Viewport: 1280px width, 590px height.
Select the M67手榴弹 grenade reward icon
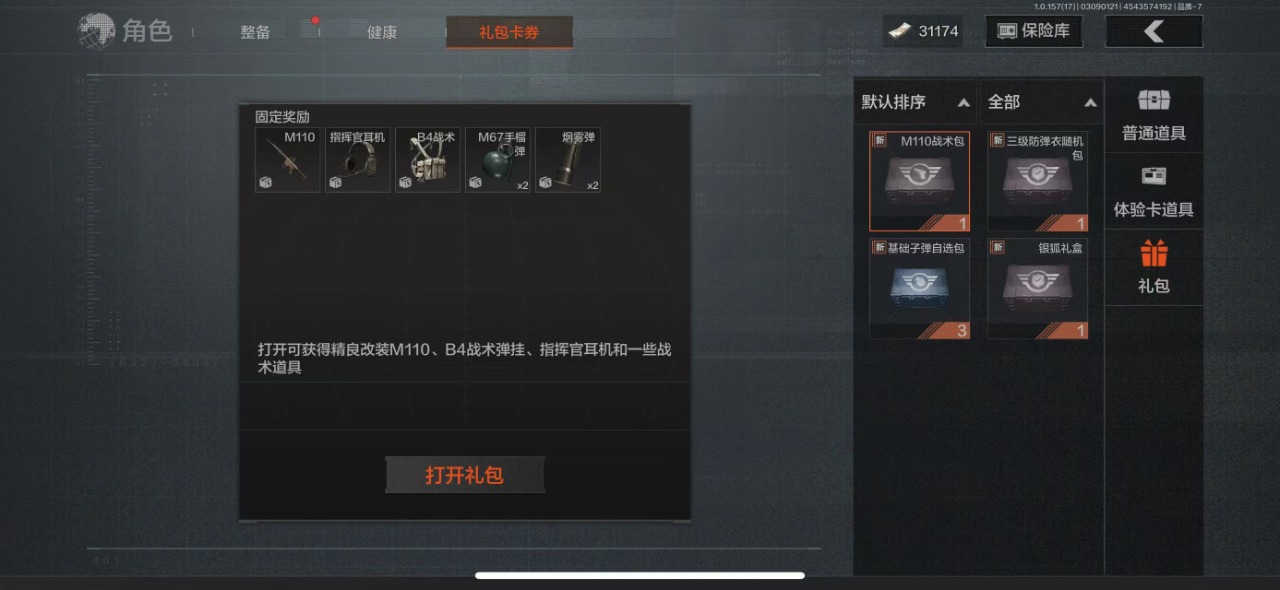pyautogui.click(x=498, y=160)
